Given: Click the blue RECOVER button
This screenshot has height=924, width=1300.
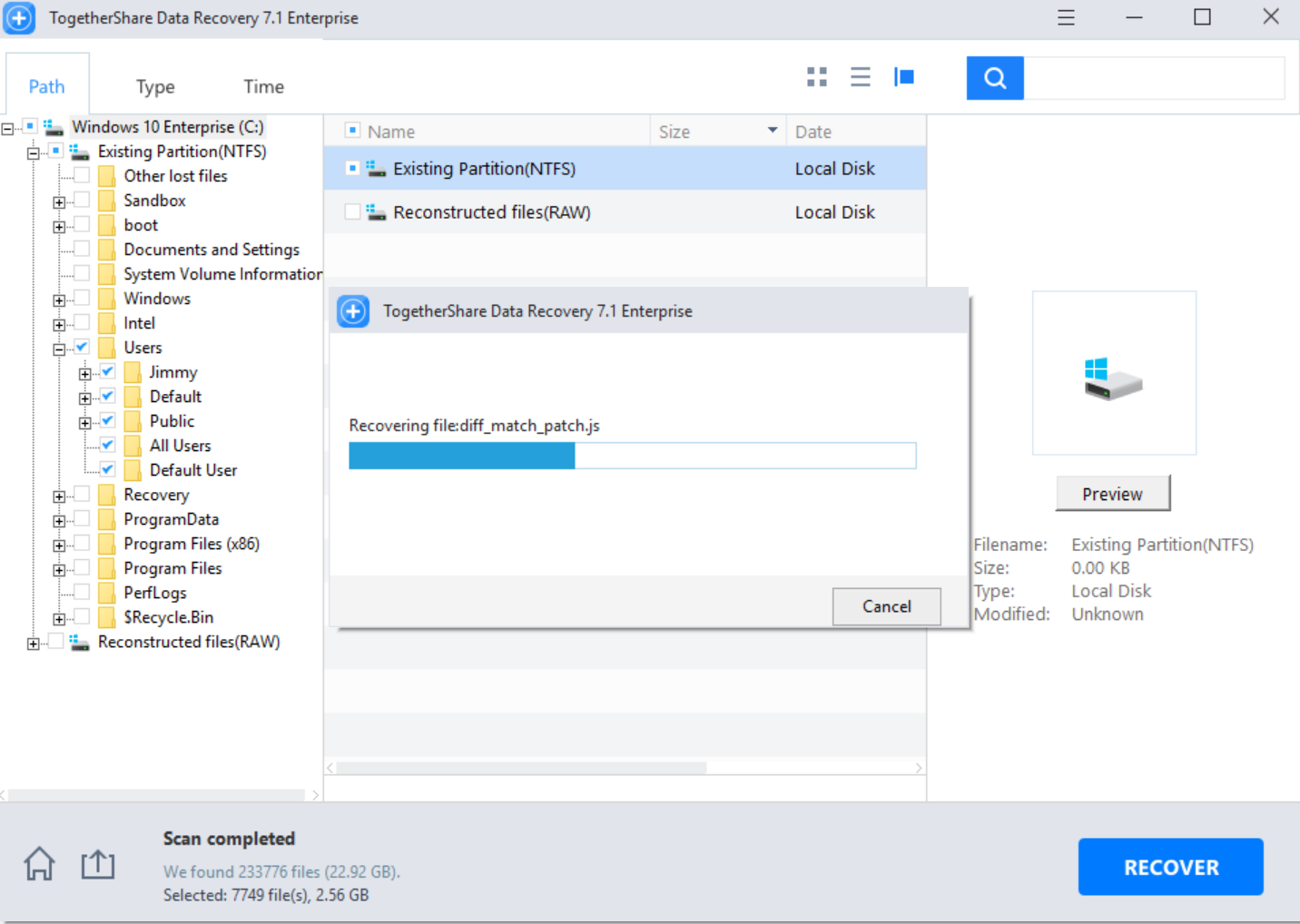Looking at the screenshot, I should coord(1171,867).
